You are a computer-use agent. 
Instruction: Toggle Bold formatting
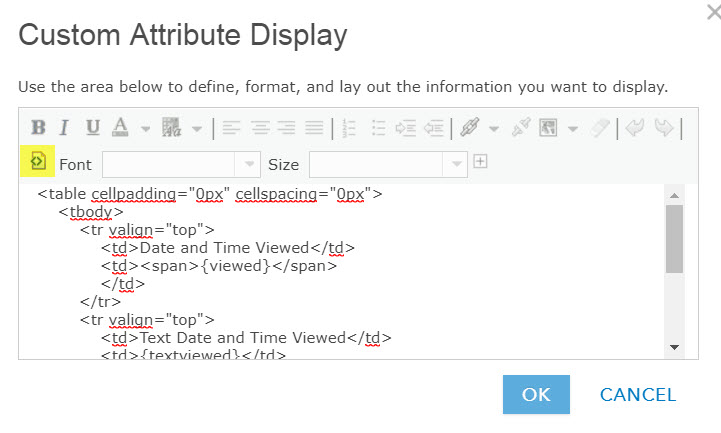click(38, 127)
